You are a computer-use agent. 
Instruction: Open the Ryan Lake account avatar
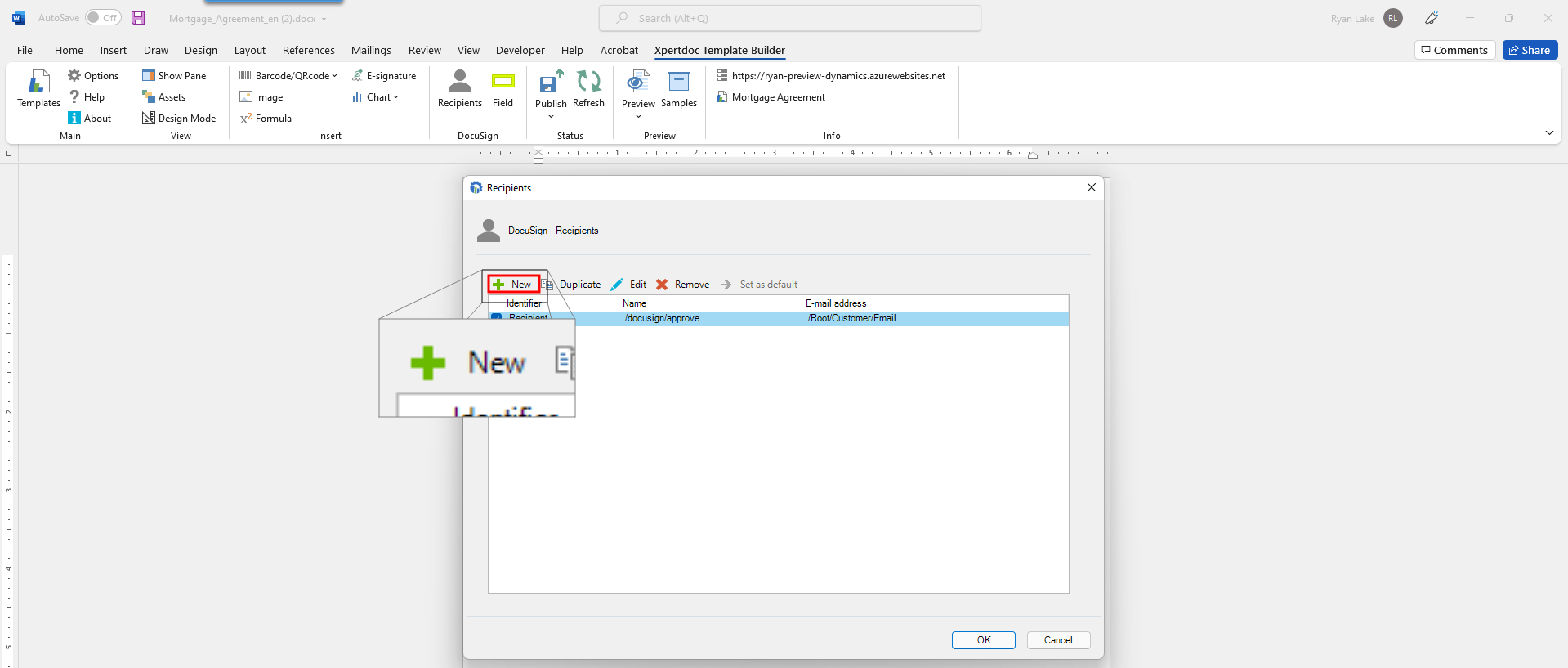click(1393, 18)
